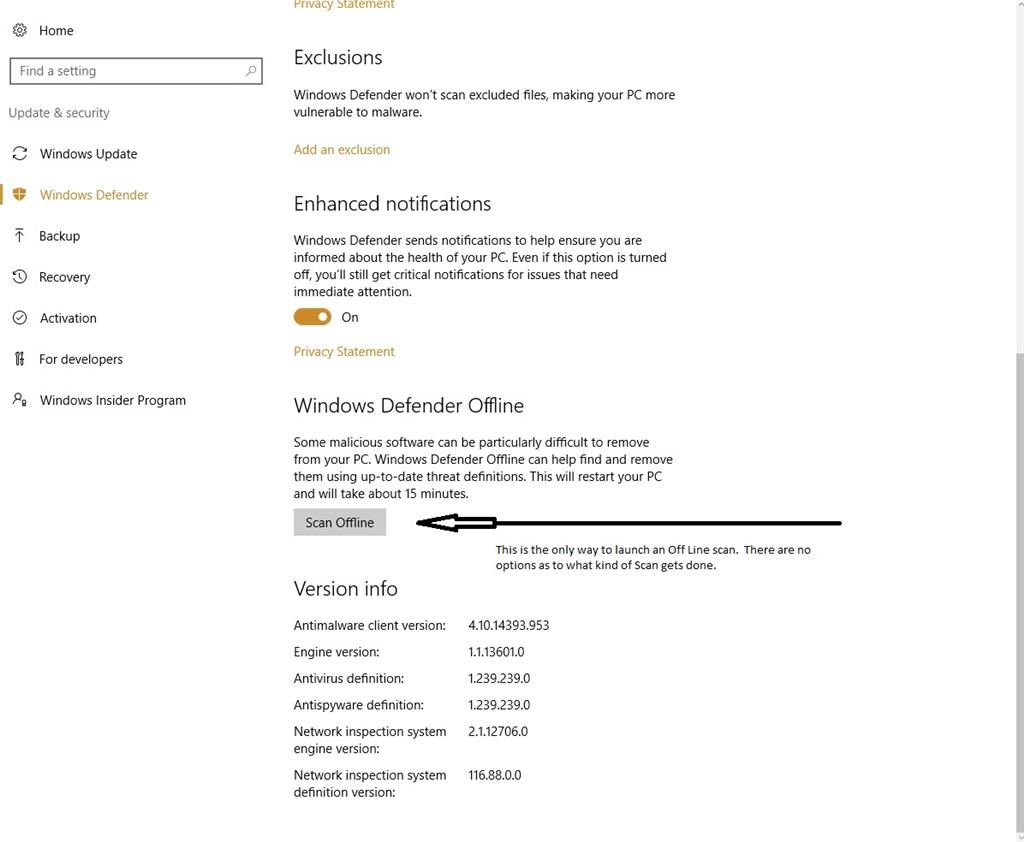Select Engine version value 1.1.13601.0
Screen dimensions: 1024x842
tap(496, 652)
